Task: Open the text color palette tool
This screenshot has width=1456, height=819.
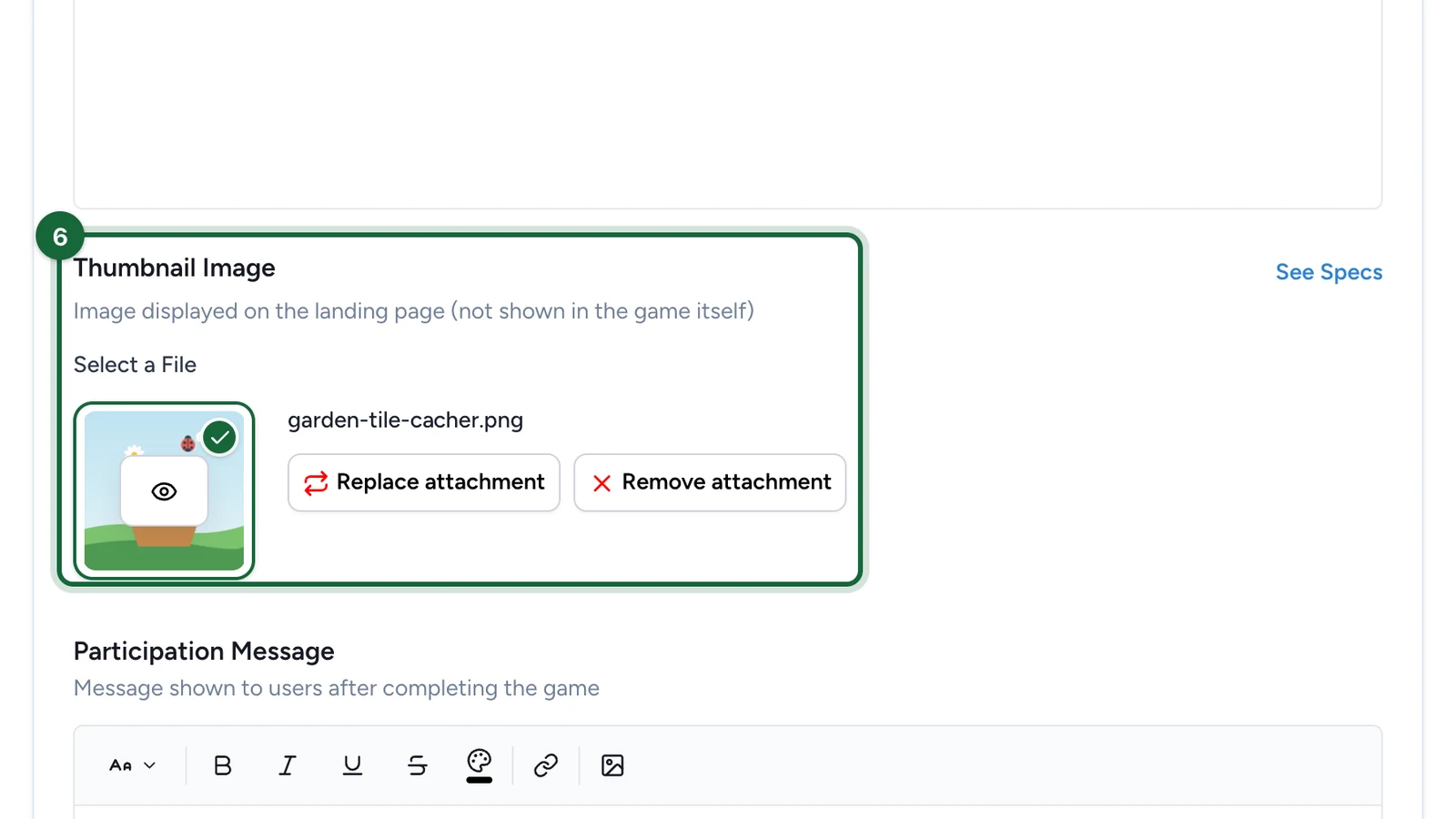Action: [480, 760]
